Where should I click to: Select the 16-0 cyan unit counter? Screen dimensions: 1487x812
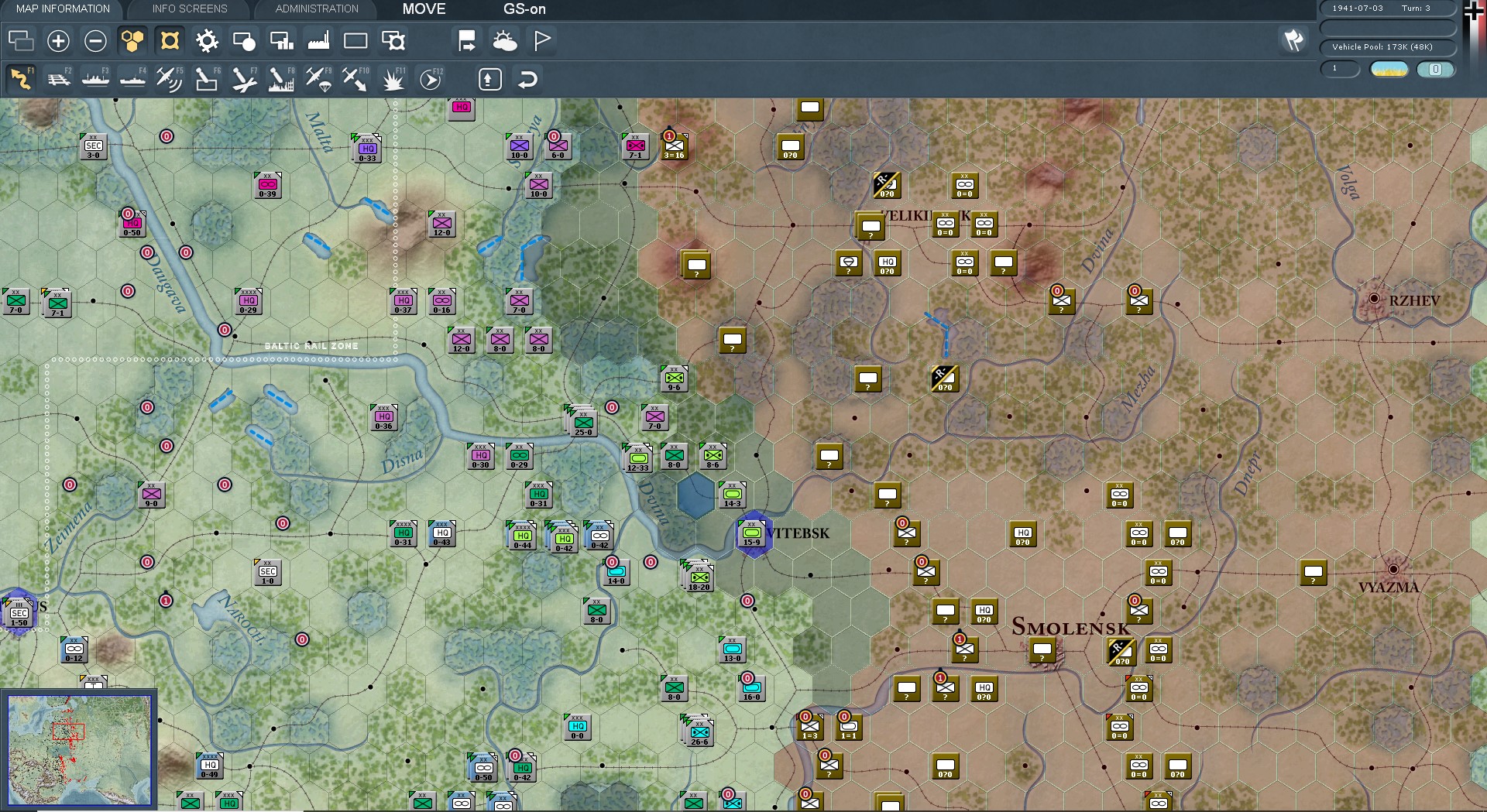click(x=751, y=688)
